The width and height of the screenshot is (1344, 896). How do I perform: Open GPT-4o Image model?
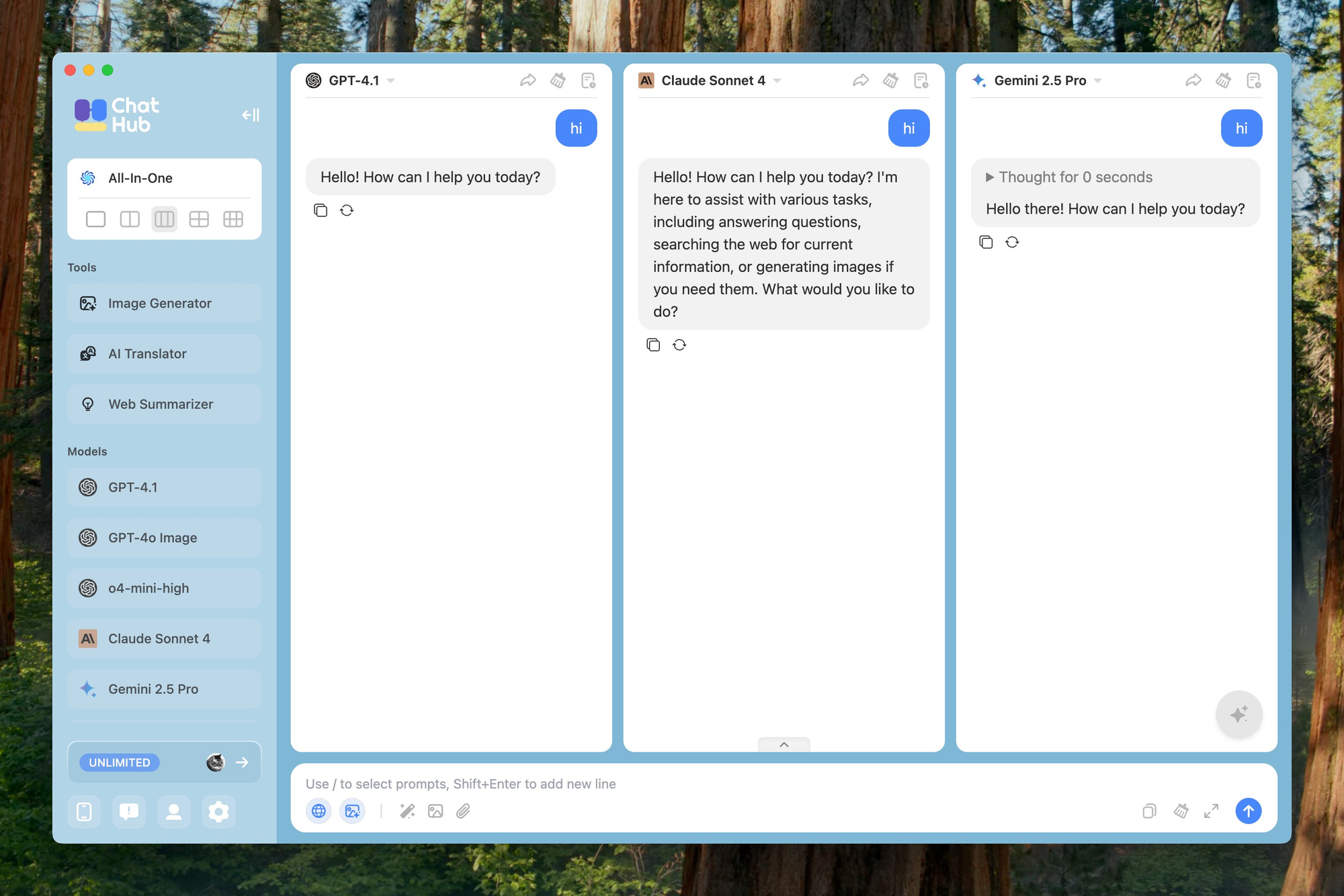164,537
